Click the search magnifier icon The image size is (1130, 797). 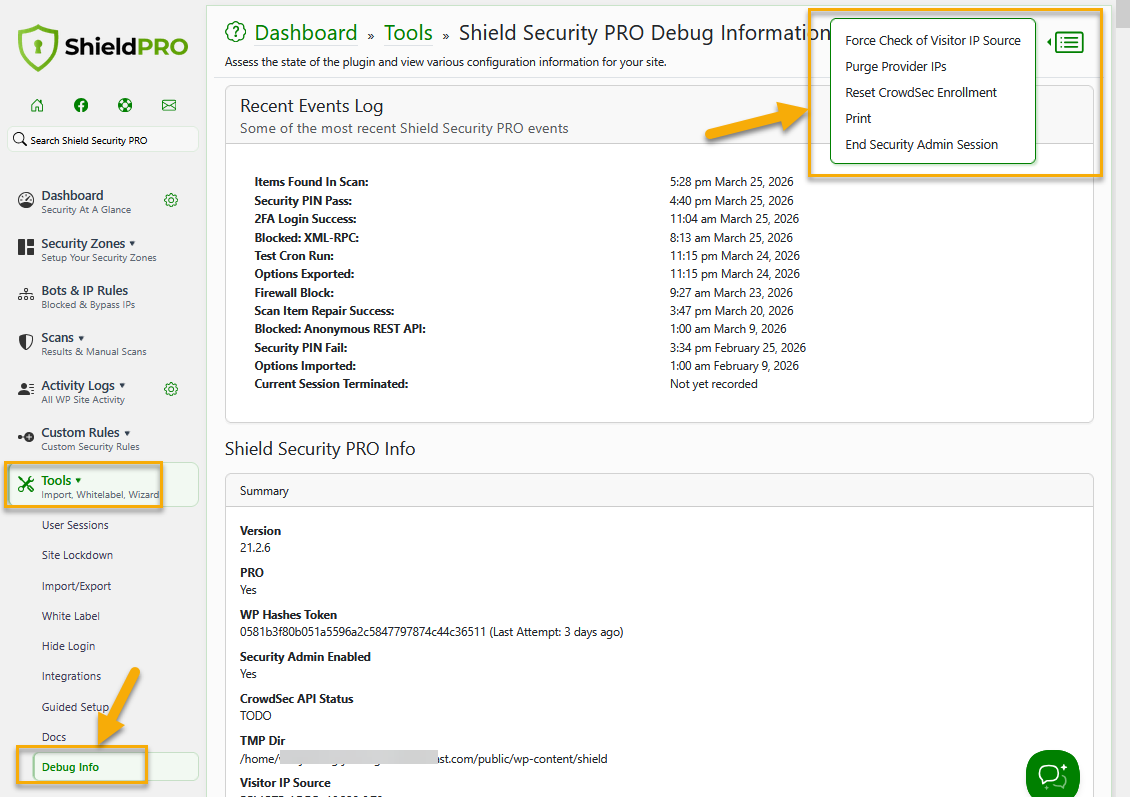pos(19,139)
